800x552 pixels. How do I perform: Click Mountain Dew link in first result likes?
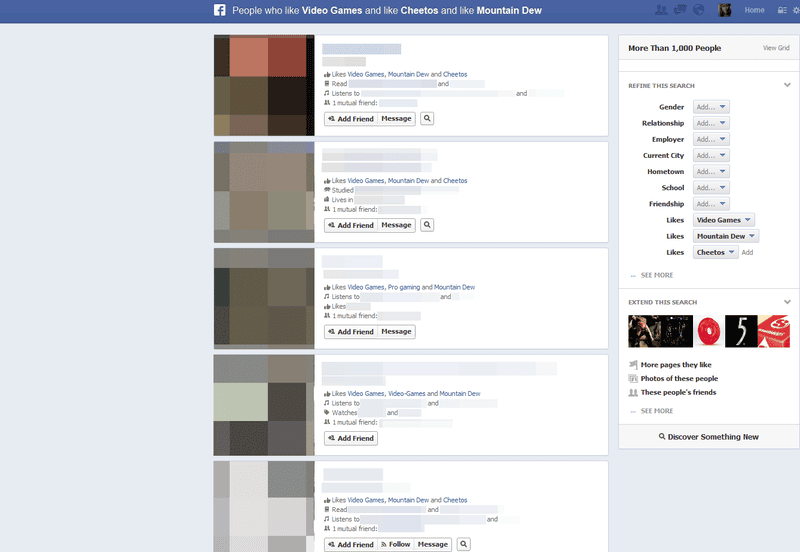(408, 74)
